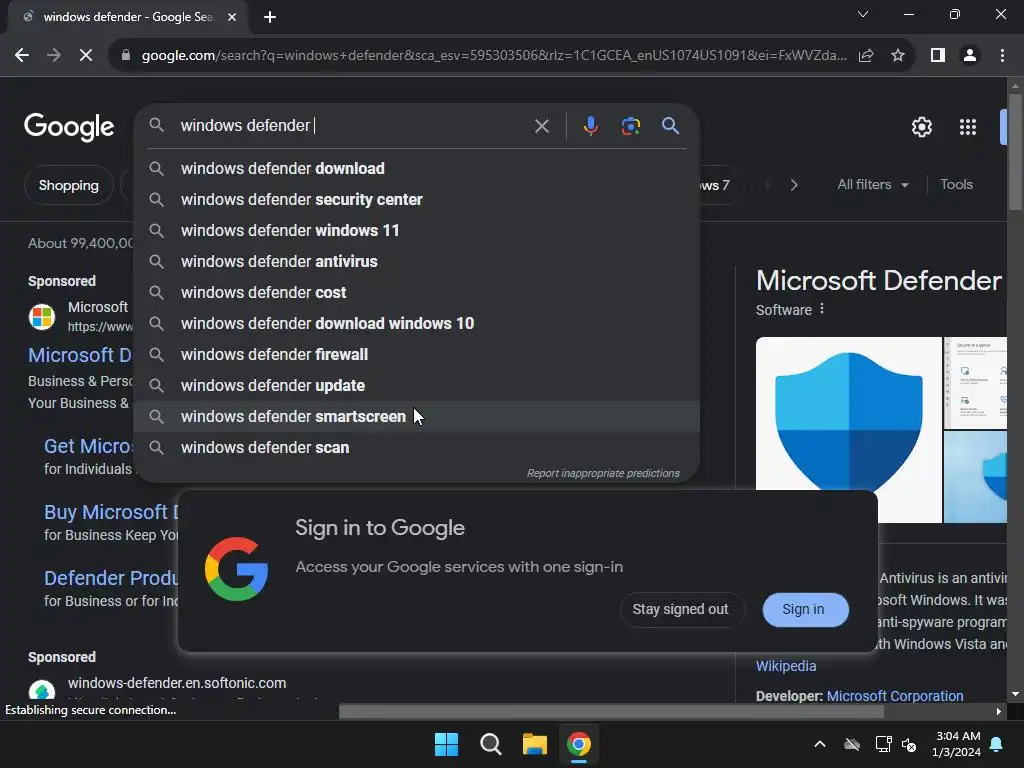Open the search Tools option
The image size is (1024, 768).
(x=956, y=185)
